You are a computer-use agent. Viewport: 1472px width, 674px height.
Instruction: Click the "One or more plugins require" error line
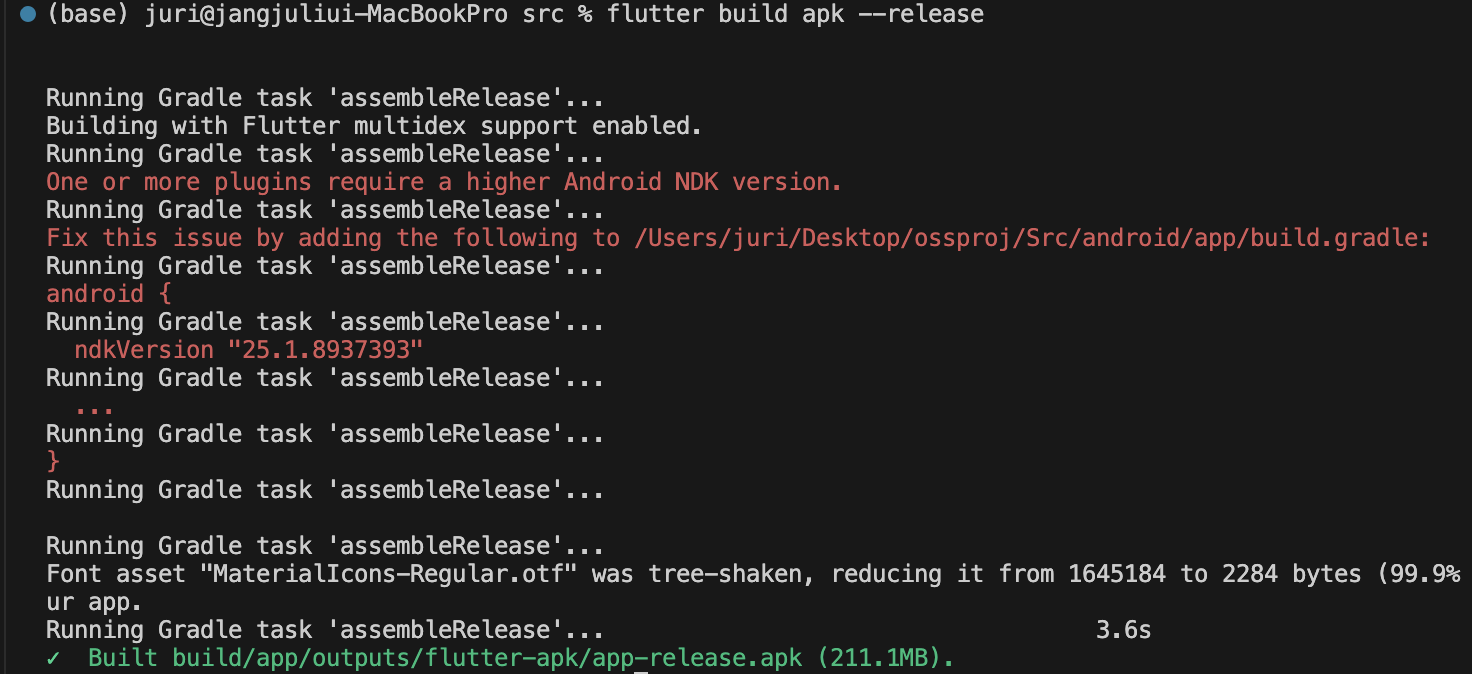[x=444, y=182]
